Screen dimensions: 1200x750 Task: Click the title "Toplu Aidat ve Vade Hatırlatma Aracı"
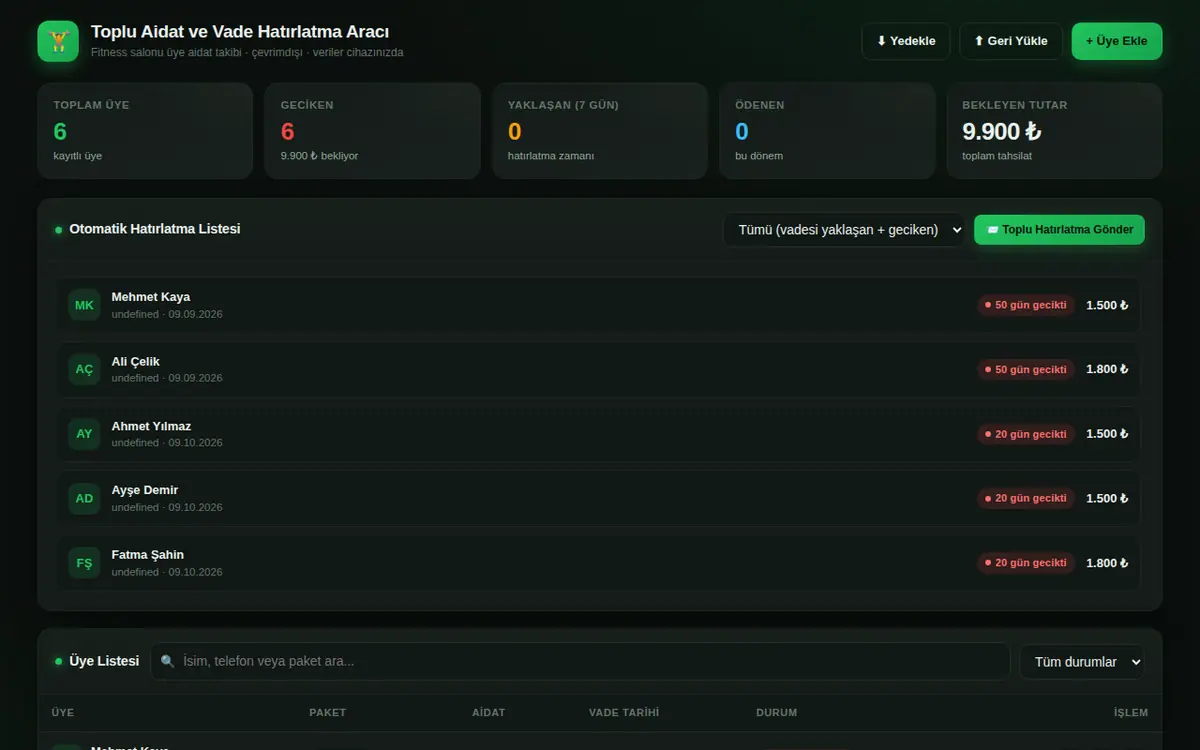point(240,32)
